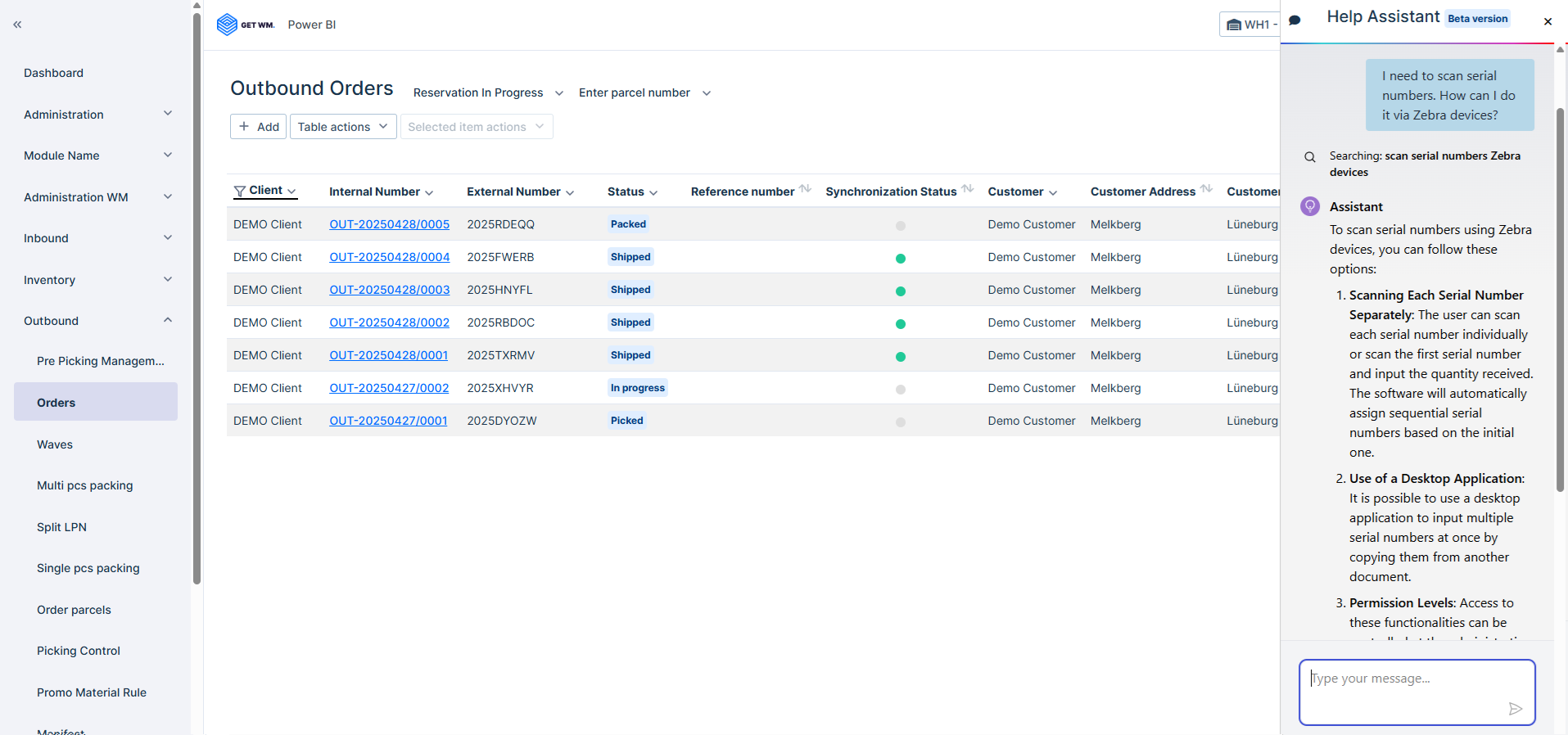Collapse the sidebar with double-chevron icon
This screenshot has width=1568, height=735.
point(17,25)
